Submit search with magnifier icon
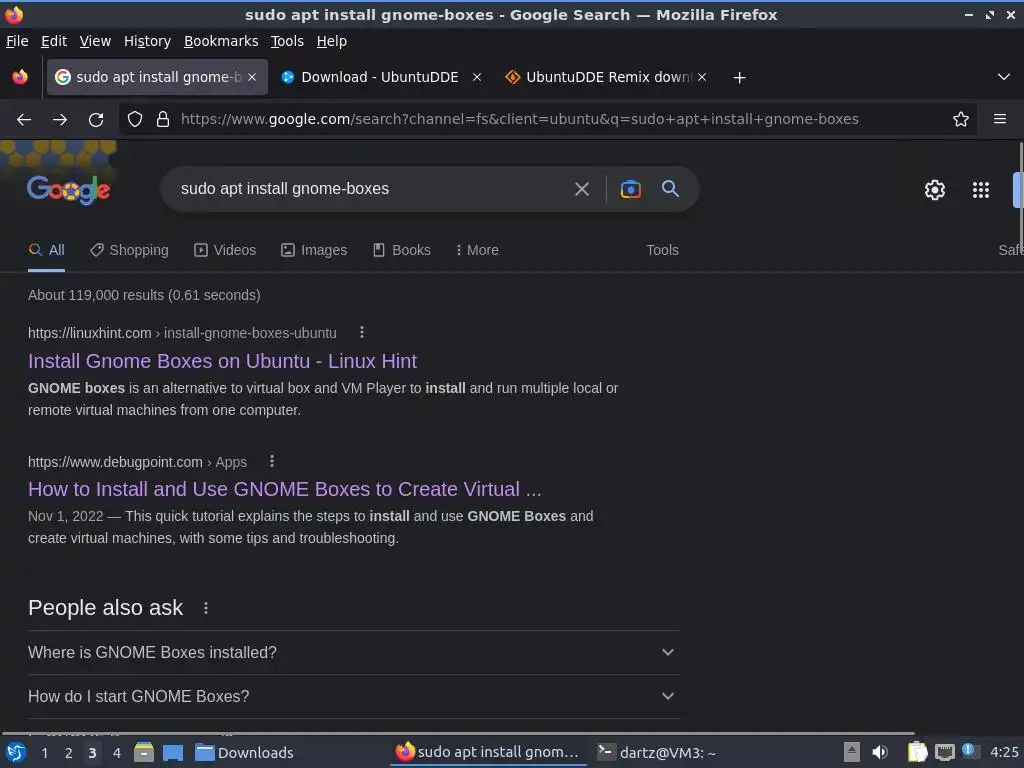This screenshot has width=1024, height=768. click(670, 189)
